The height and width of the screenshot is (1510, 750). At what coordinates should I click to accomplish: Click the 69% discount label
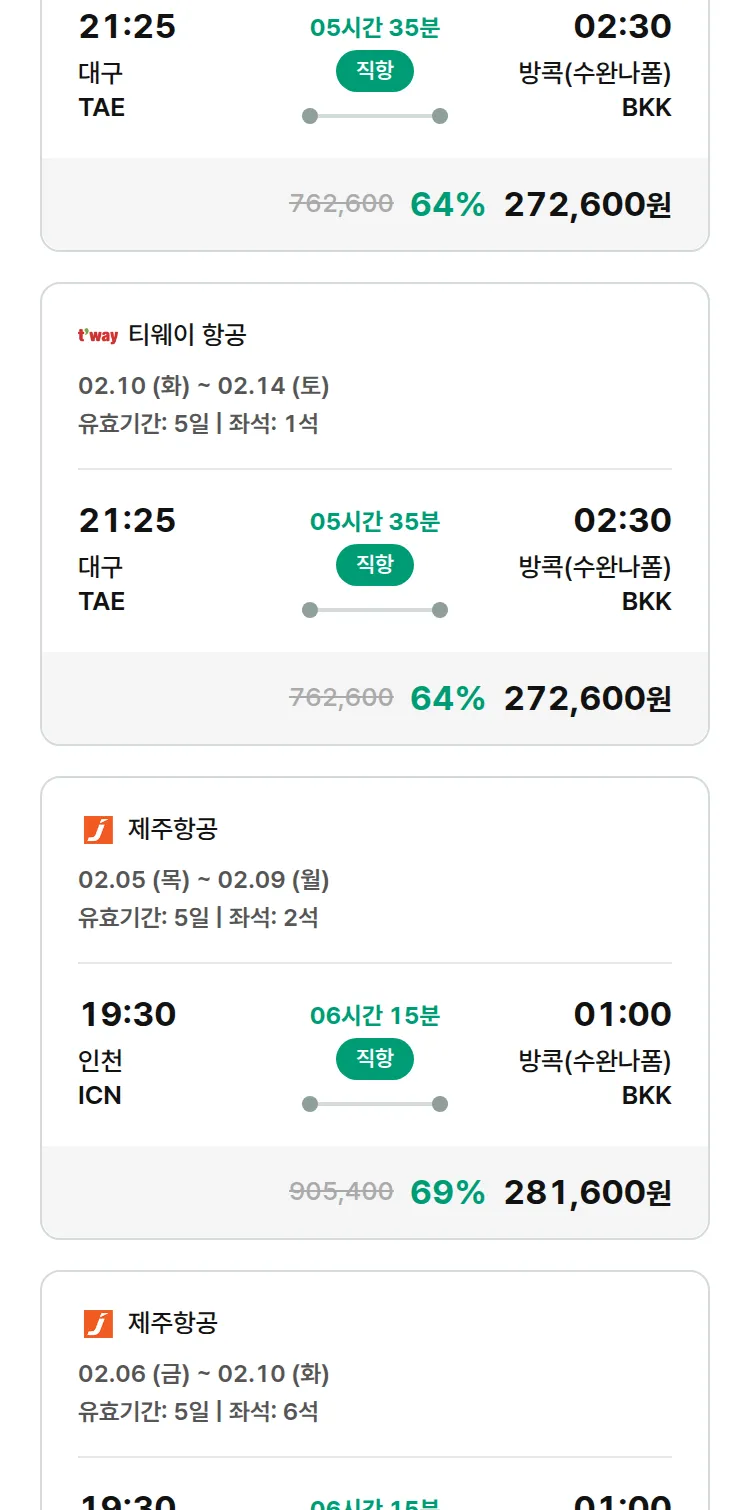(447, 1193)
